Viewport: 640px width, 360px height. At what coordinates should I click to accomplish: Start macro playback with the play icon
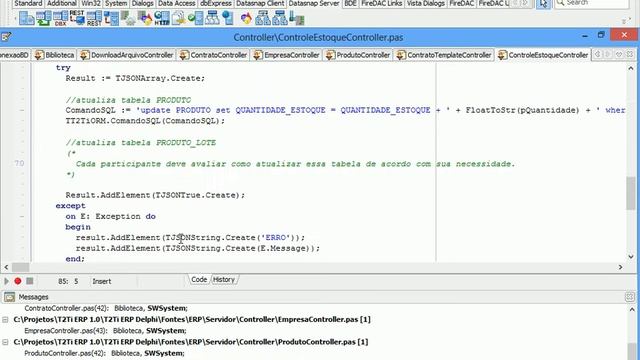click(x=6, y=281)
